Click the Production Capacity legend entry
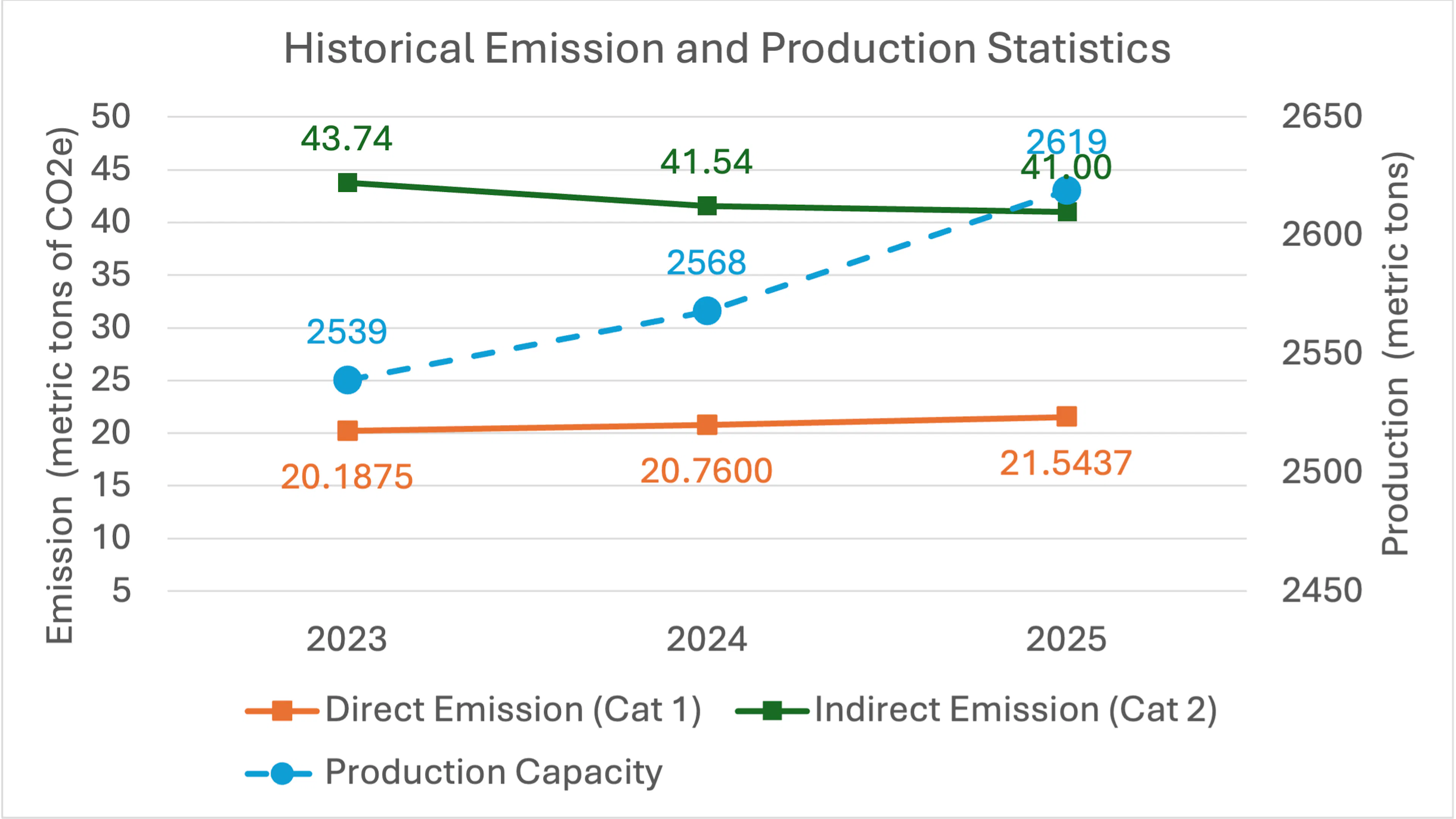 click(454, 773)
